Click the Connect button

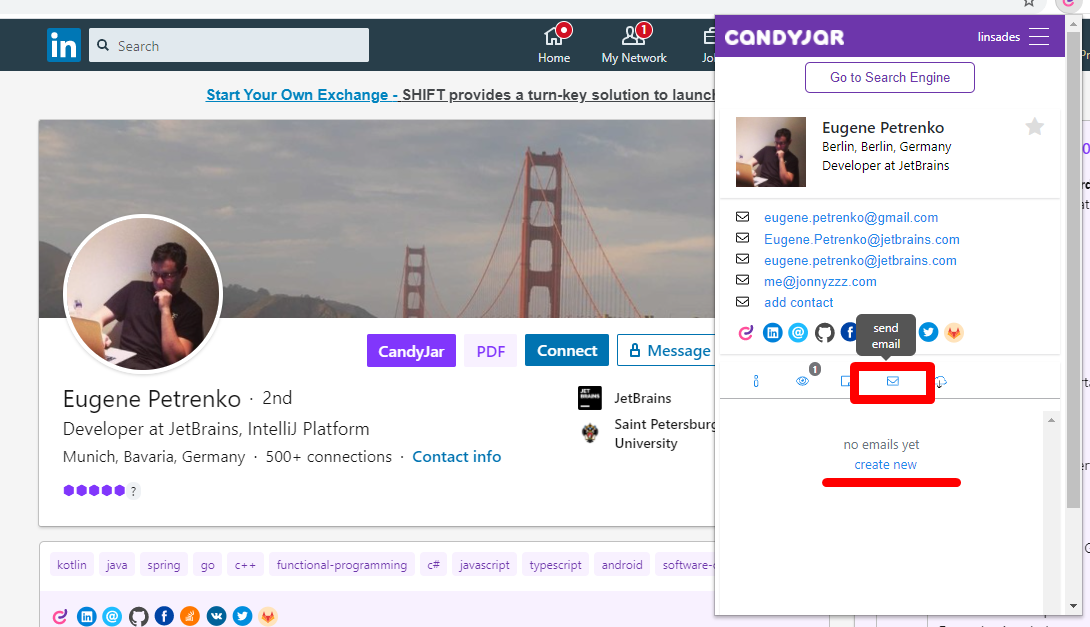coord(567,350)
